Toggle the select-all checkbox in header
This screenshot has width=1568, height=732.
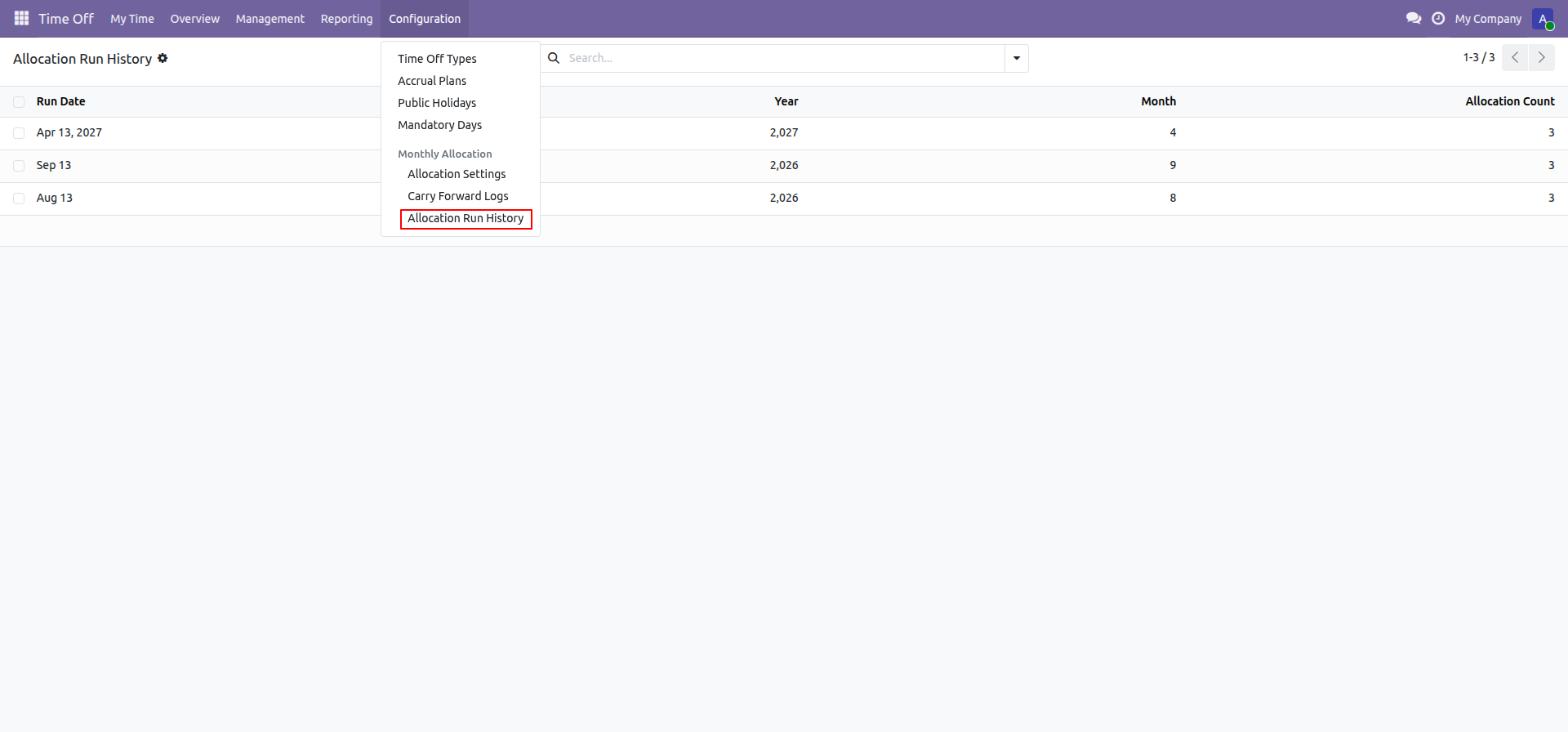point(19,101)
